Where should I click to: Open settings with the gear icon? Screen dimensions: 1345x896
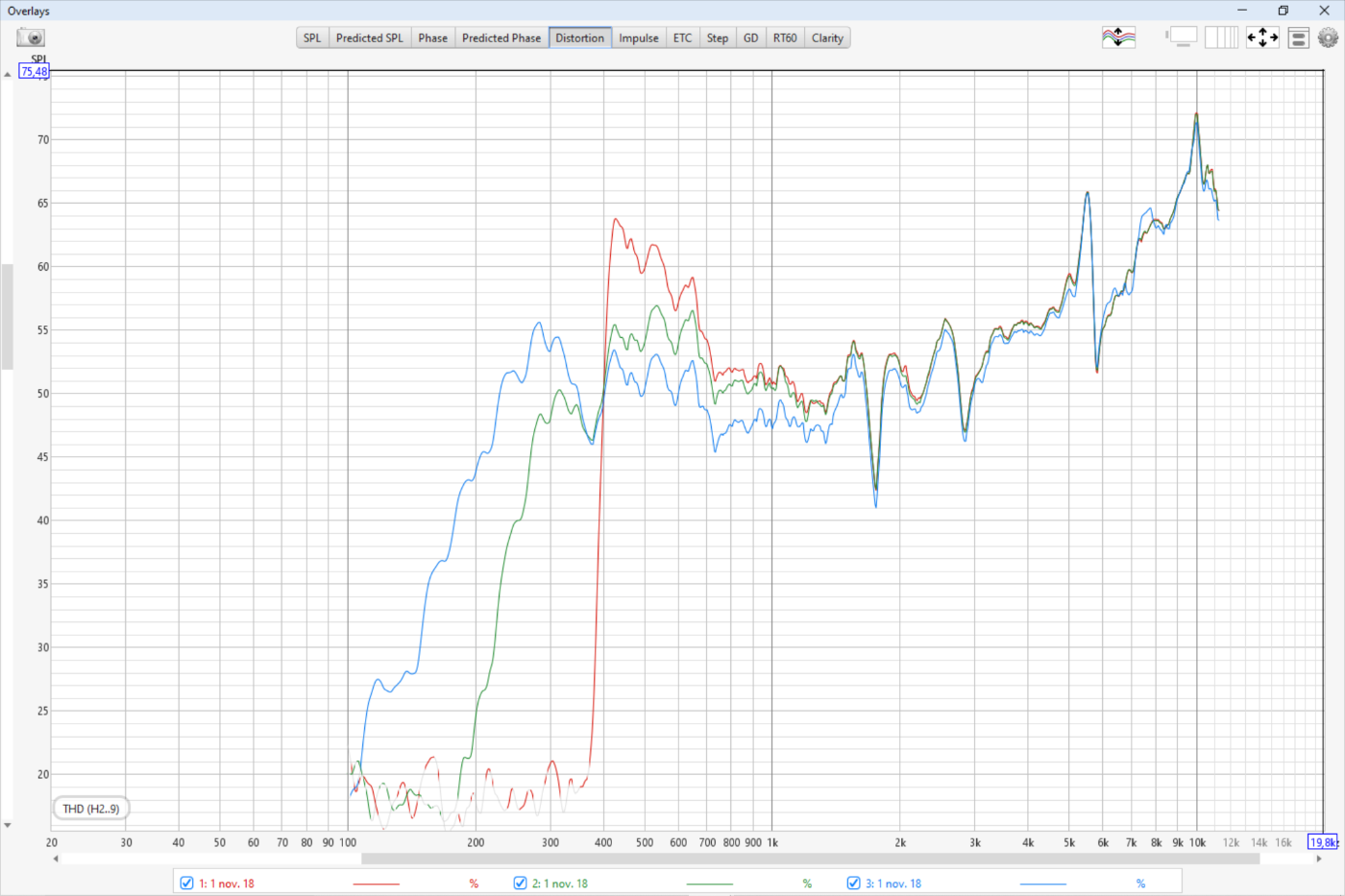(x=1328, y=37)
